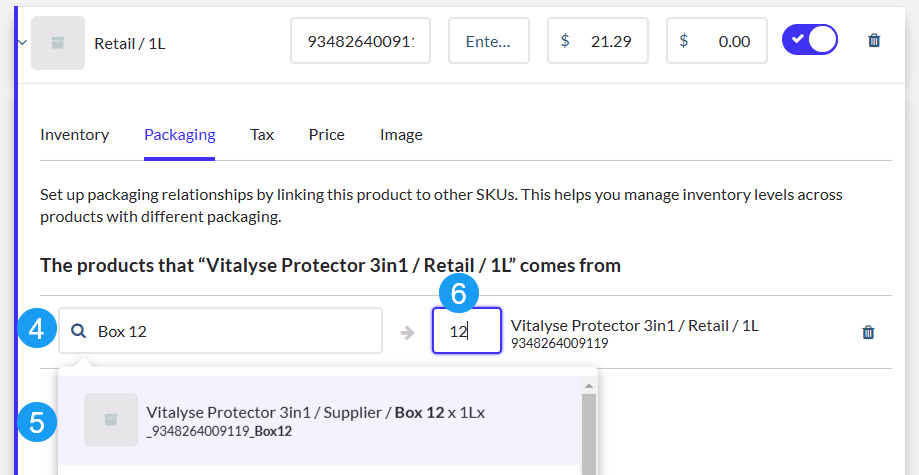
Task: Select the Packaging tab
Action: (x=180, y=135)
